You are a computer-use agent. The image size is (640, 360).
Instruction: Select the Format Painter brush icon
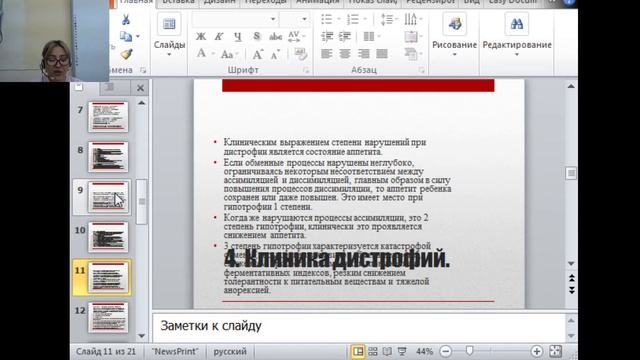(x=126, y=54)
